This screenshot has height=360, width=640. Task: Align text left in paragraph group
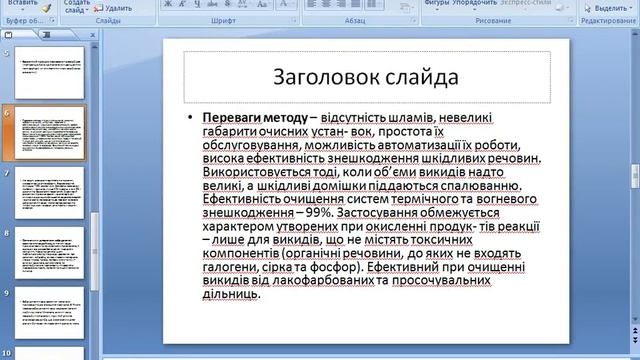pyautogui.click(x=311, y=4)
